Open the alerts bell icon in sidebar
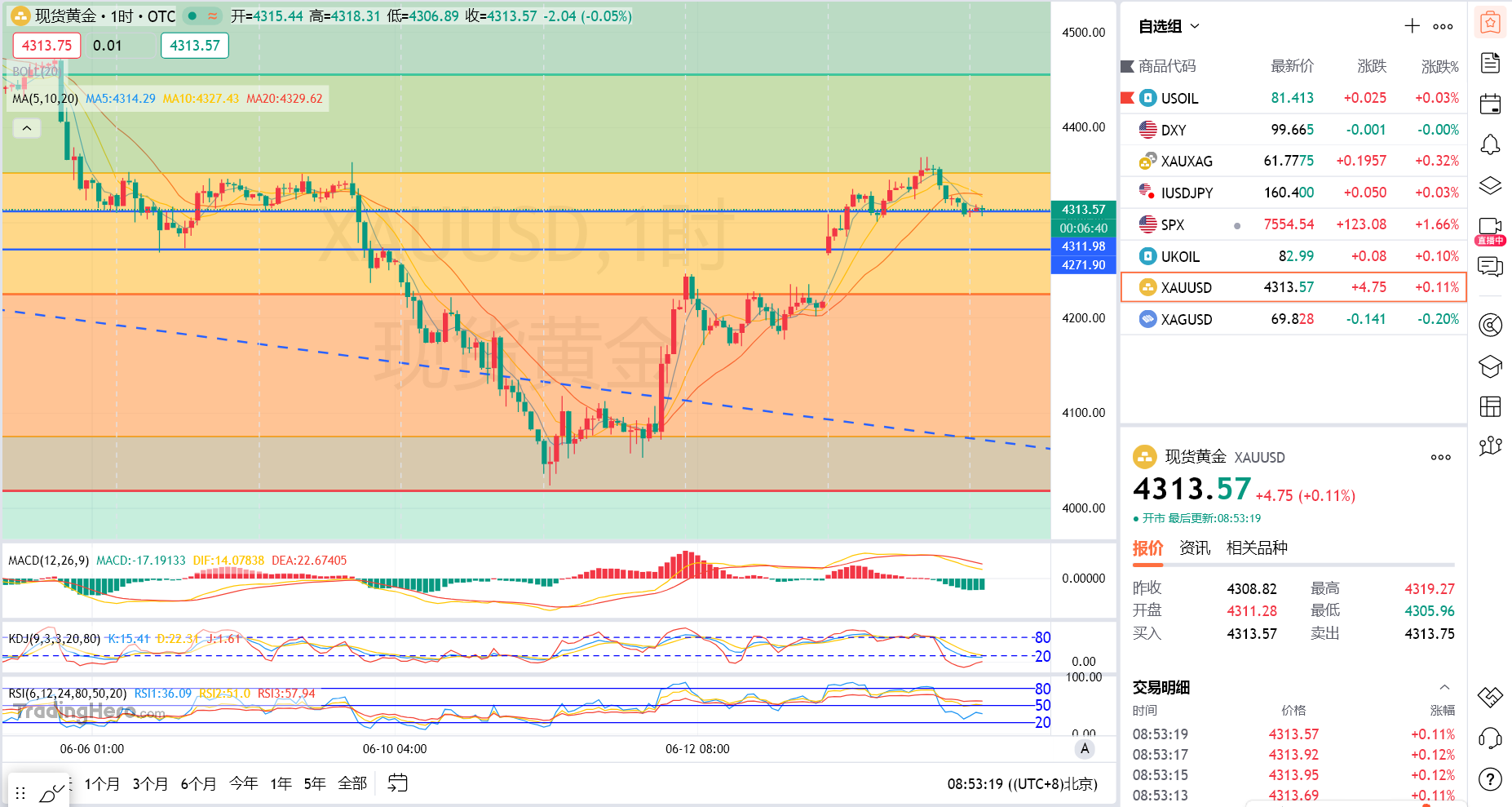This screenshot has width=1512, height=807. click(1490, 144)
